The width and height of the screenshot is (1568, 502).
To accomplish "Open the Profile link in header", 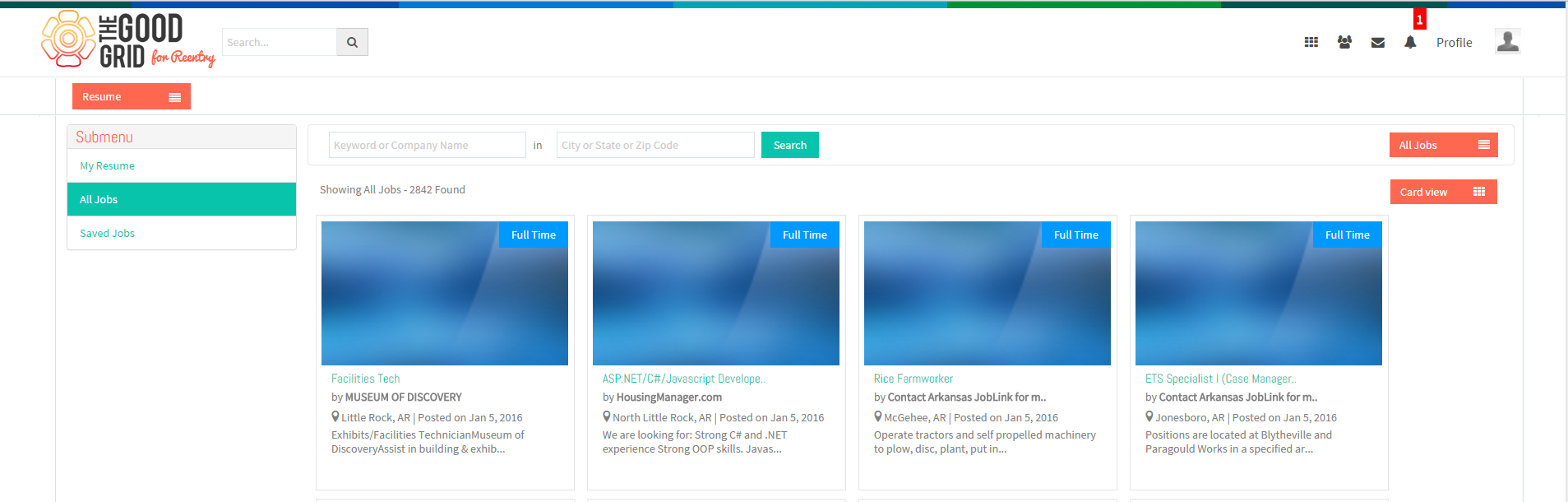I will (x=1454, y=43).
